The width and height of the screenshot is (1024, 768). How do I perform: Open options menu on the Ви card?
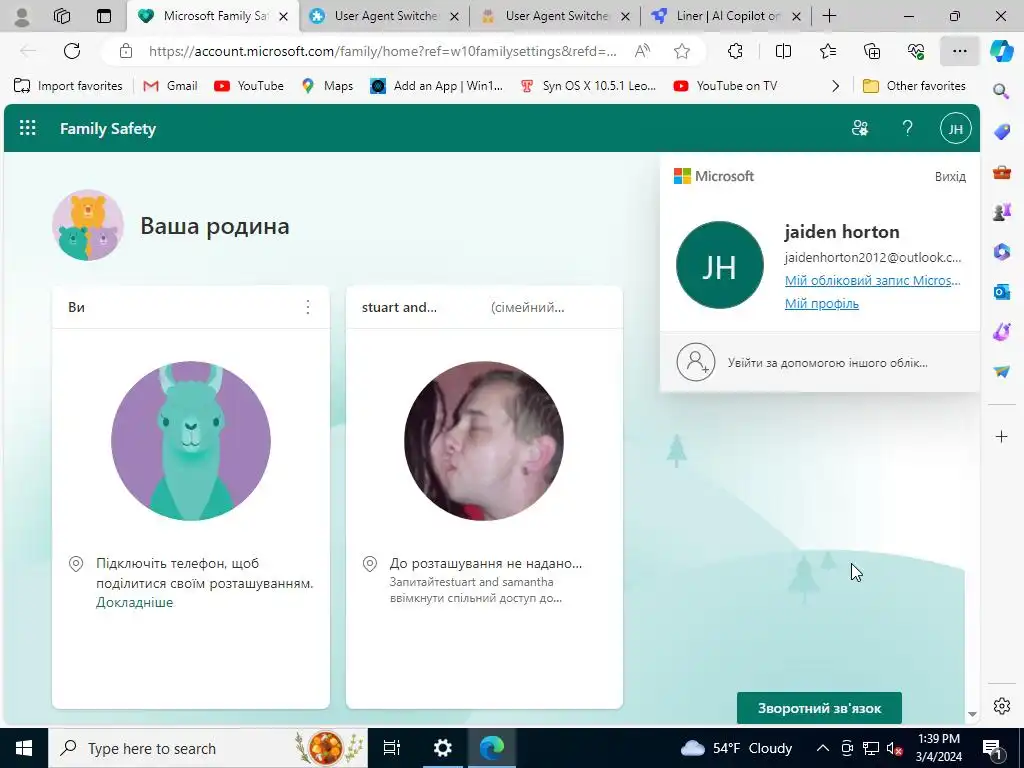(x=308, y=307)
